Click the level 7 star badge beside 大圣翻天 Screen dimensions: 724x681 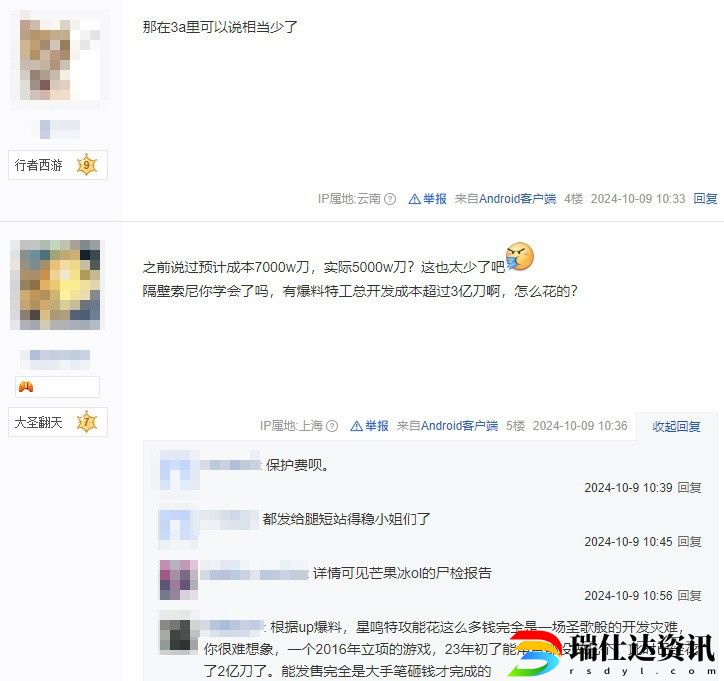pyautogui.click(x=87, y=422)
